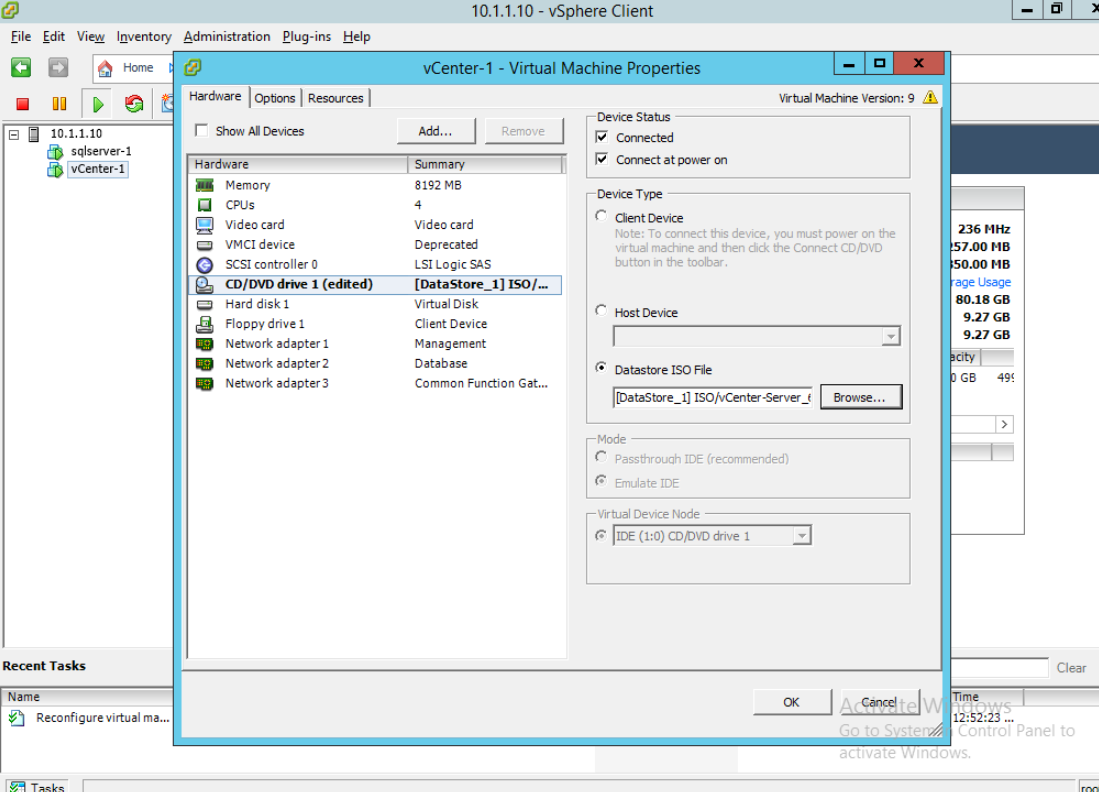Click the Virtual Device Node radio button
1099x792 pixels.
601,535
